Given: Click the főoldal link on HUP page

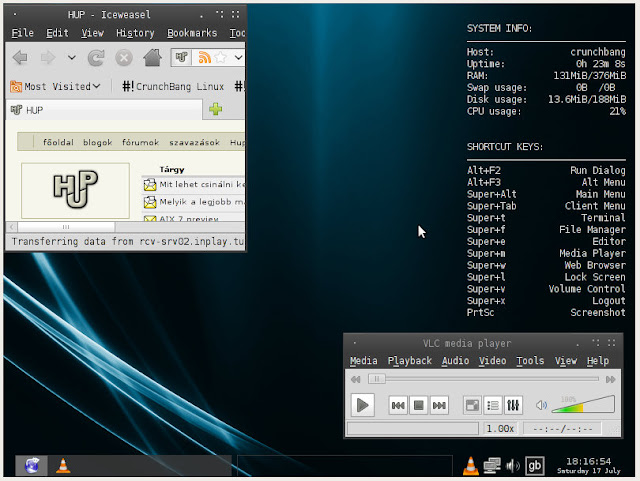Looking at the screenshot, I should 58,142.
